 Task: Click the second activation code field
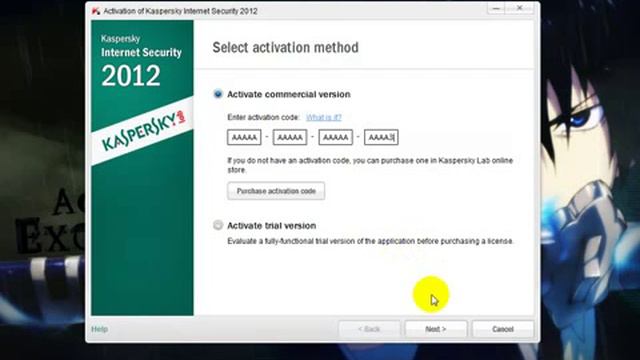[x=290, y=138]
